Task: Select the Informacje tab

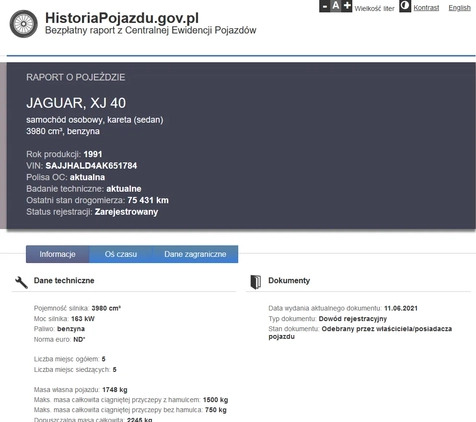Action: (57, 254)
